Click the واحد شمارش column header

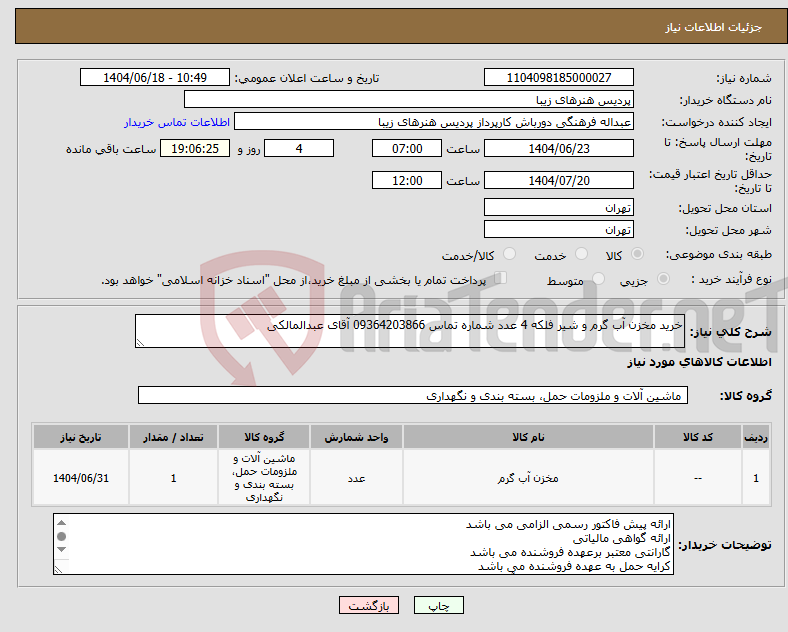pyautogui.click(x=356, y=437)
